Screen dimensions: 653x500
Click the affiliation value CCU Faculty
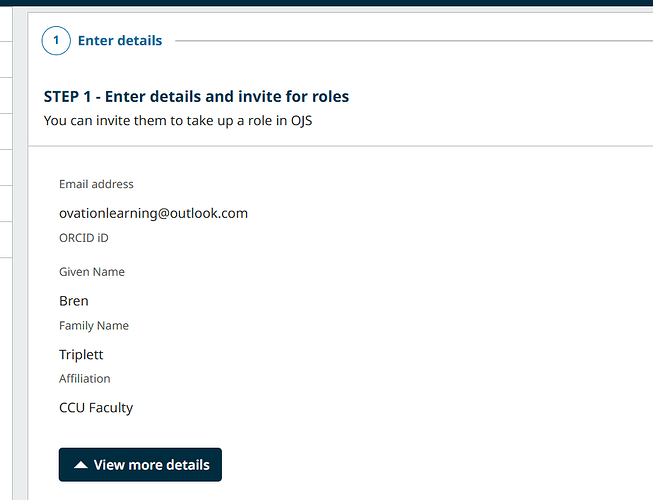tap(96, 408)
